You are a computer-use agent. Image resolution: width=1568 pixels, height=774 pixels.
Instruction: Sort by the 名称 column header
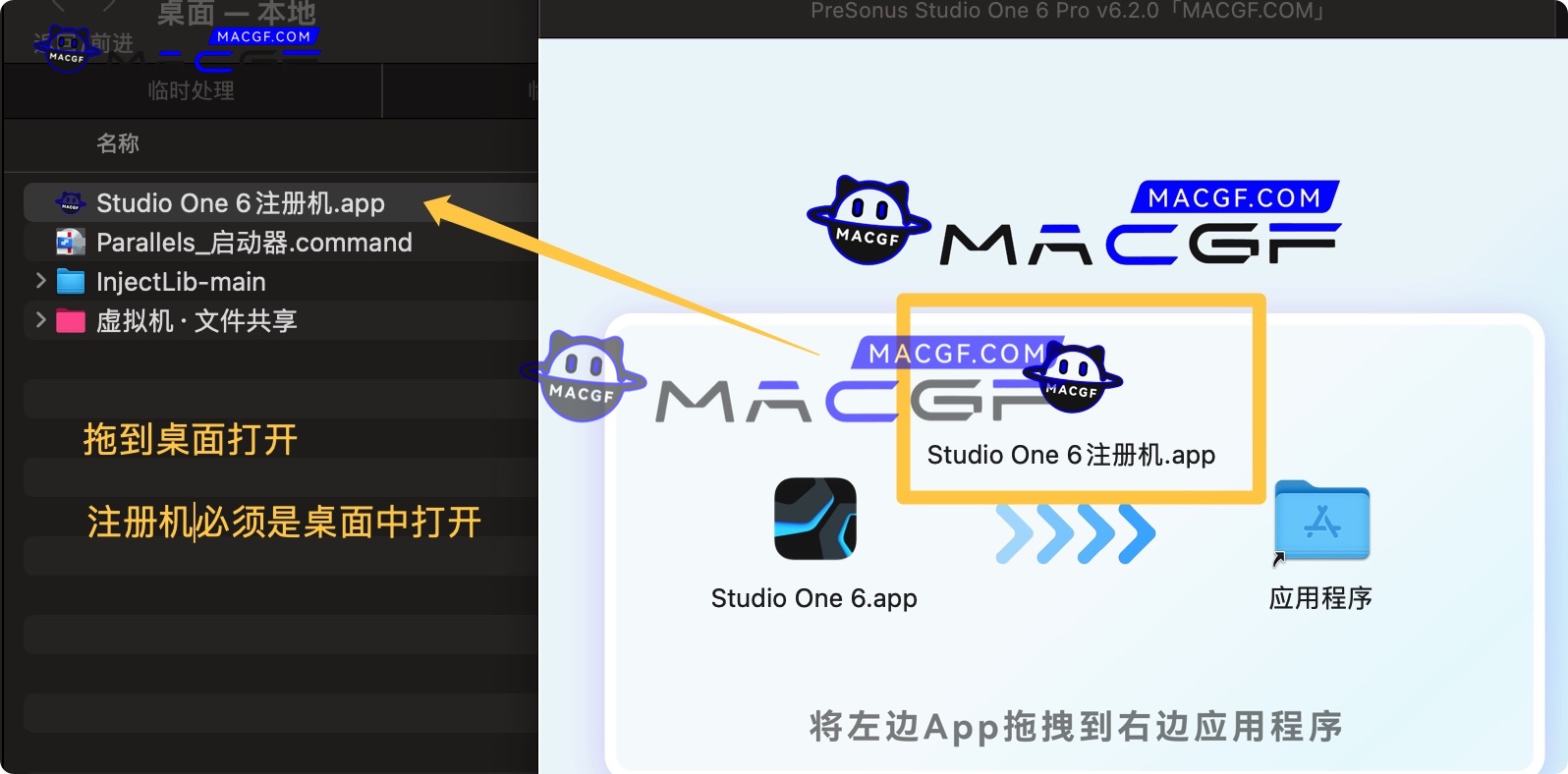click(x=118, y=143)
